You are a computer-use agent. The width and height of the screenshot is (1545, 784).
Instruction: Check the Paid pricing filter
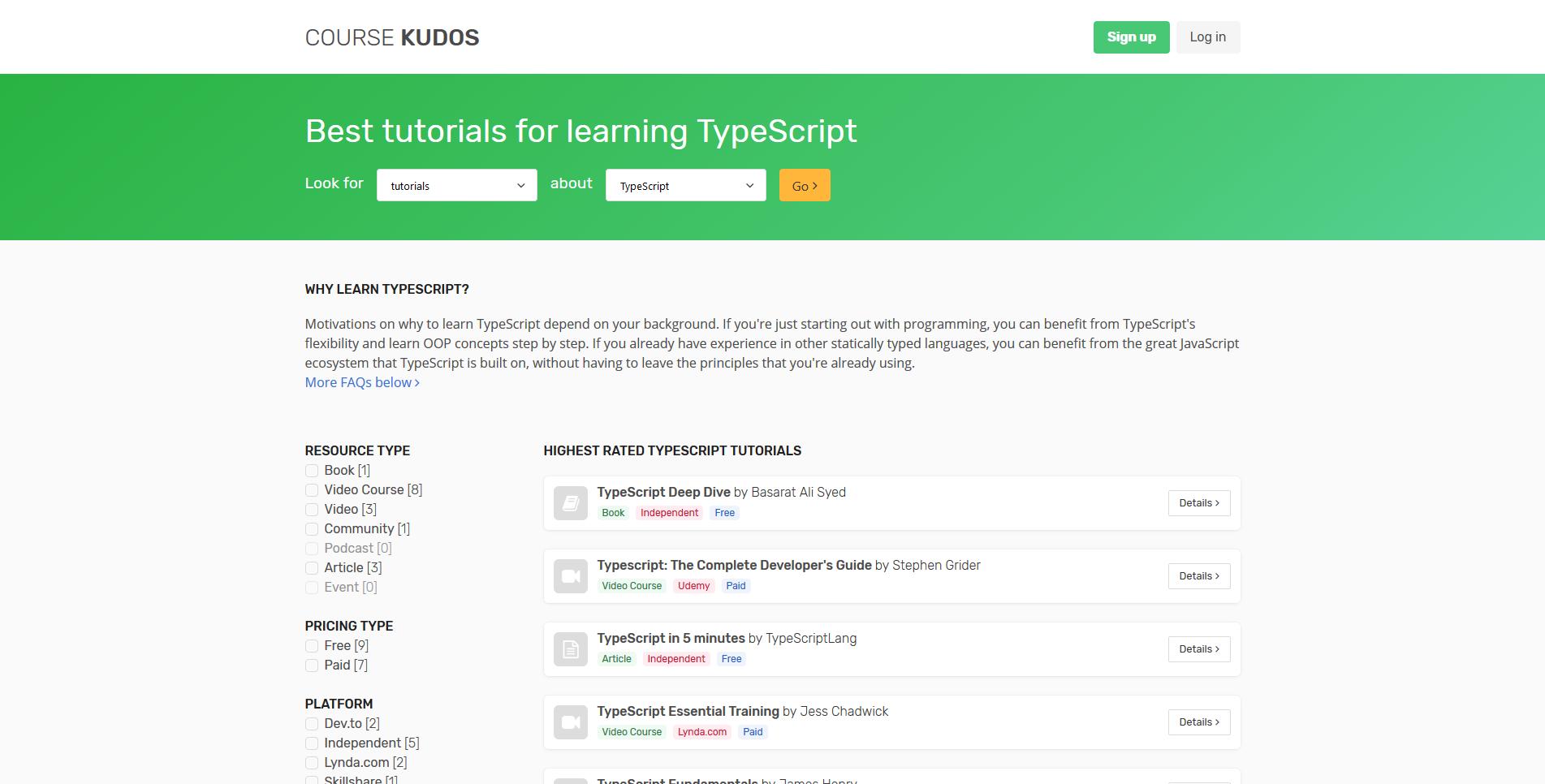(312, 666)
